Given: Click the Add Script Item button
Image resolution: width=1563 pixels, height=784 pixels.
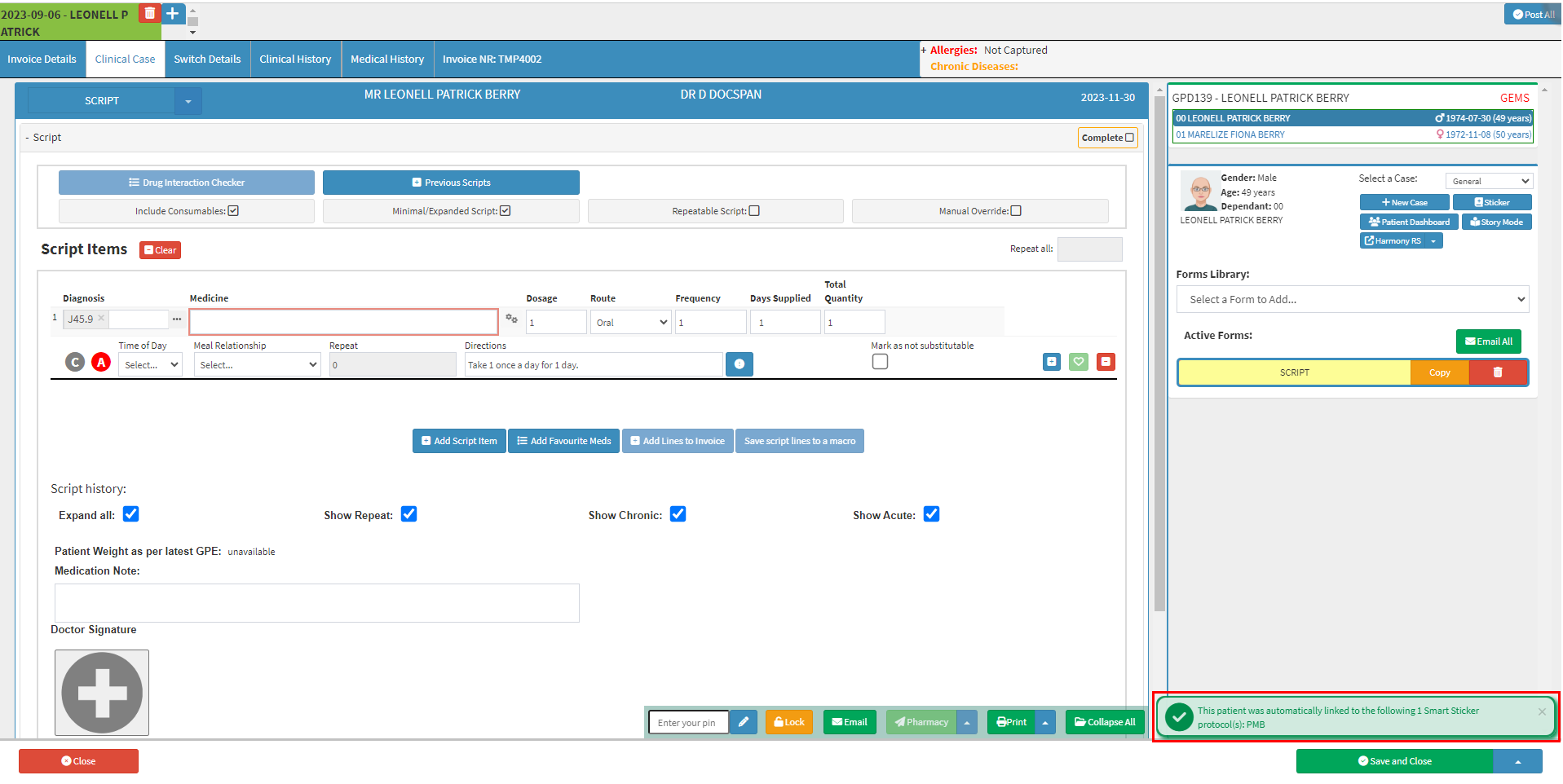Looking at the screenshot, I should click(x=459, y=441).
